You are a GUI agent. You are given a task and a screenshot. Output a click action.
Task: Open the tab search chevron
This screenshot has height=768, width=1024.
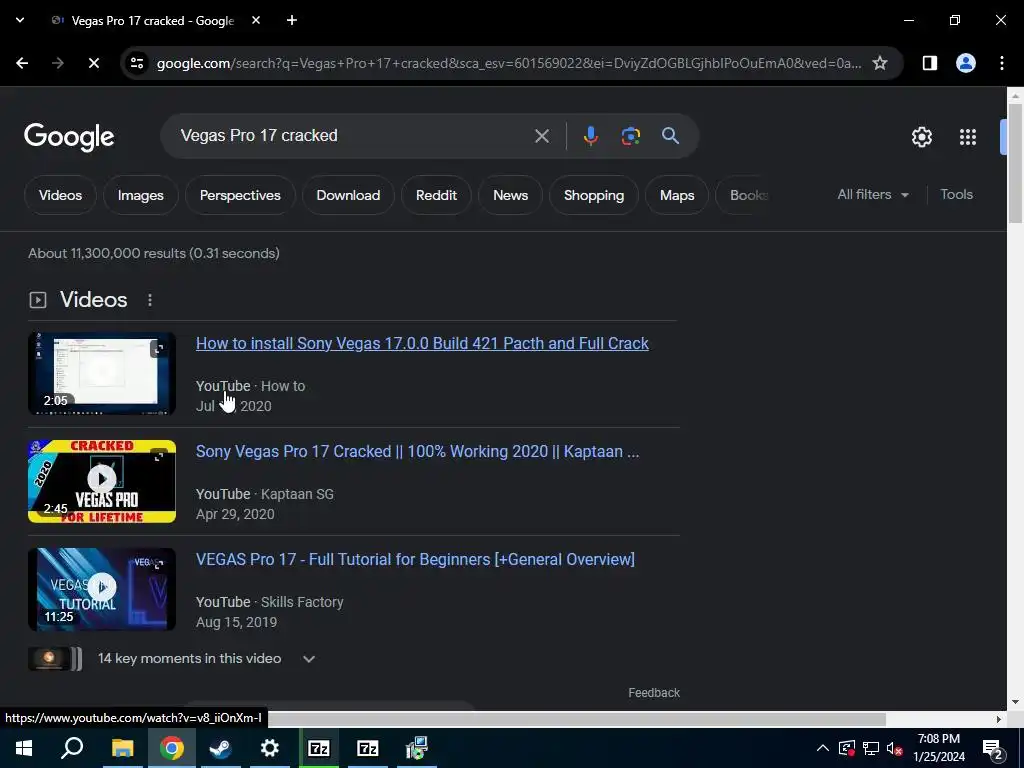[x=20, y=20]
